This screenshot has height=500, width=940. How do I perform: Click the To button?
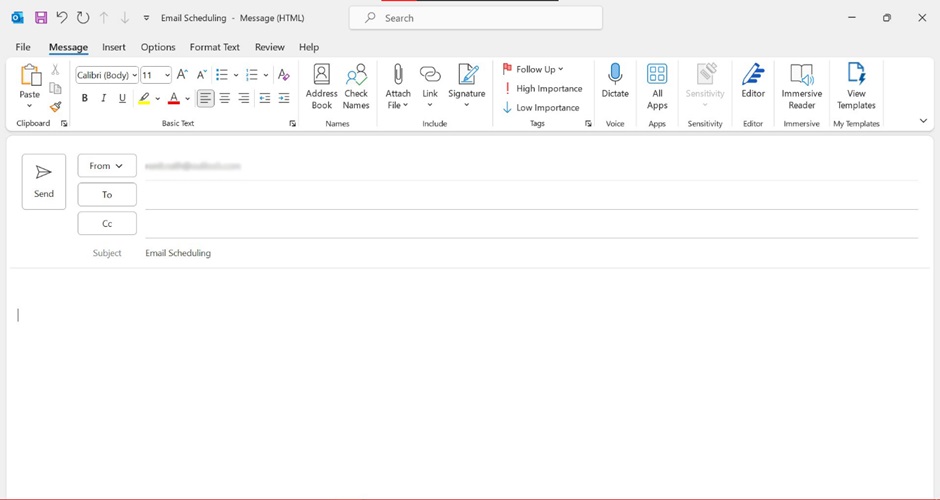coord(107,194)
